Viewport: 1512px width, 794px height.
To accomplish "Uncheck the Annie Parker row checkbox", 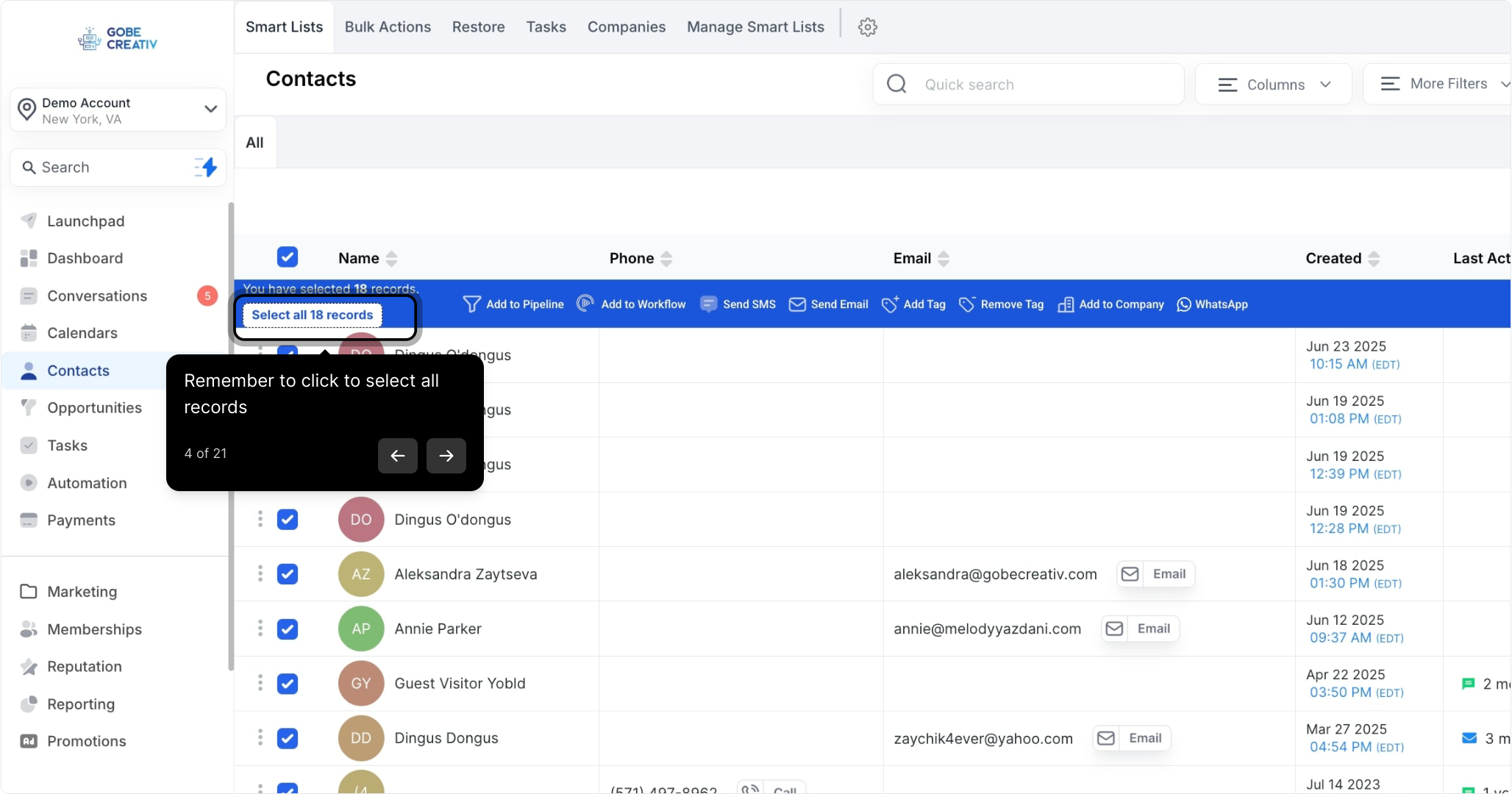I will pos(288,629).
